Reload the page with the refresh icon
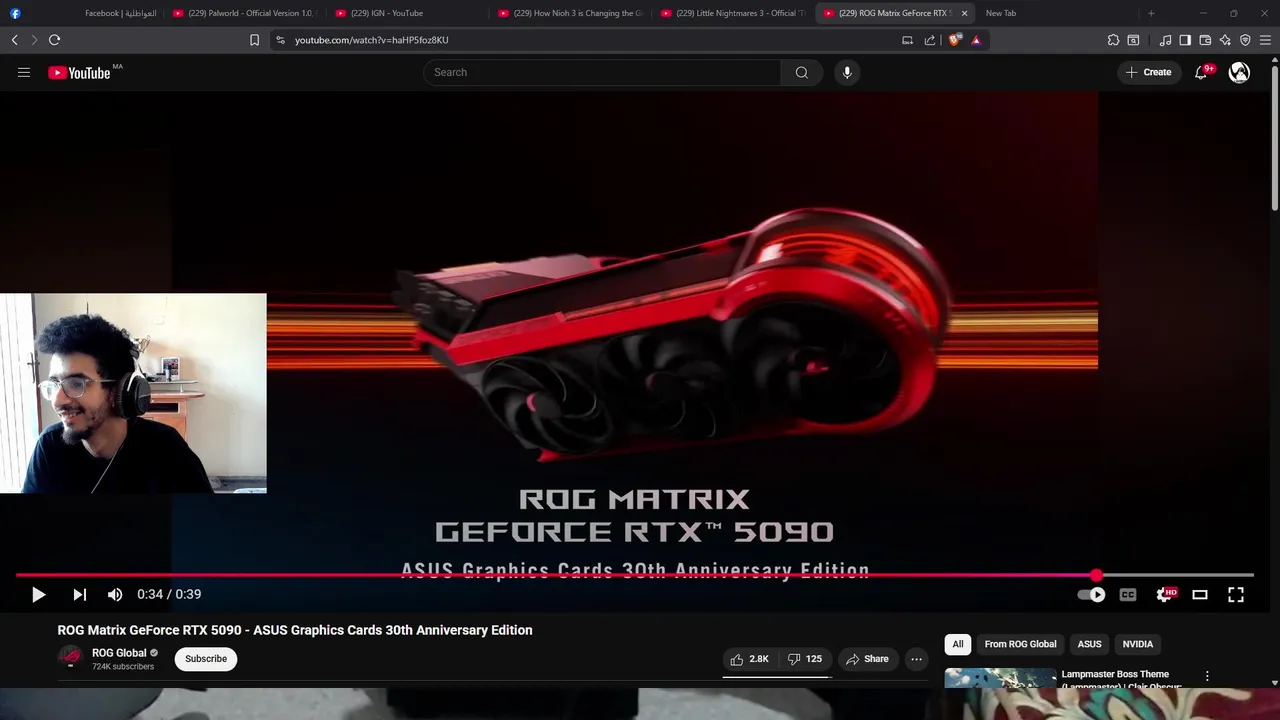1280x720 pixels. 54,40
